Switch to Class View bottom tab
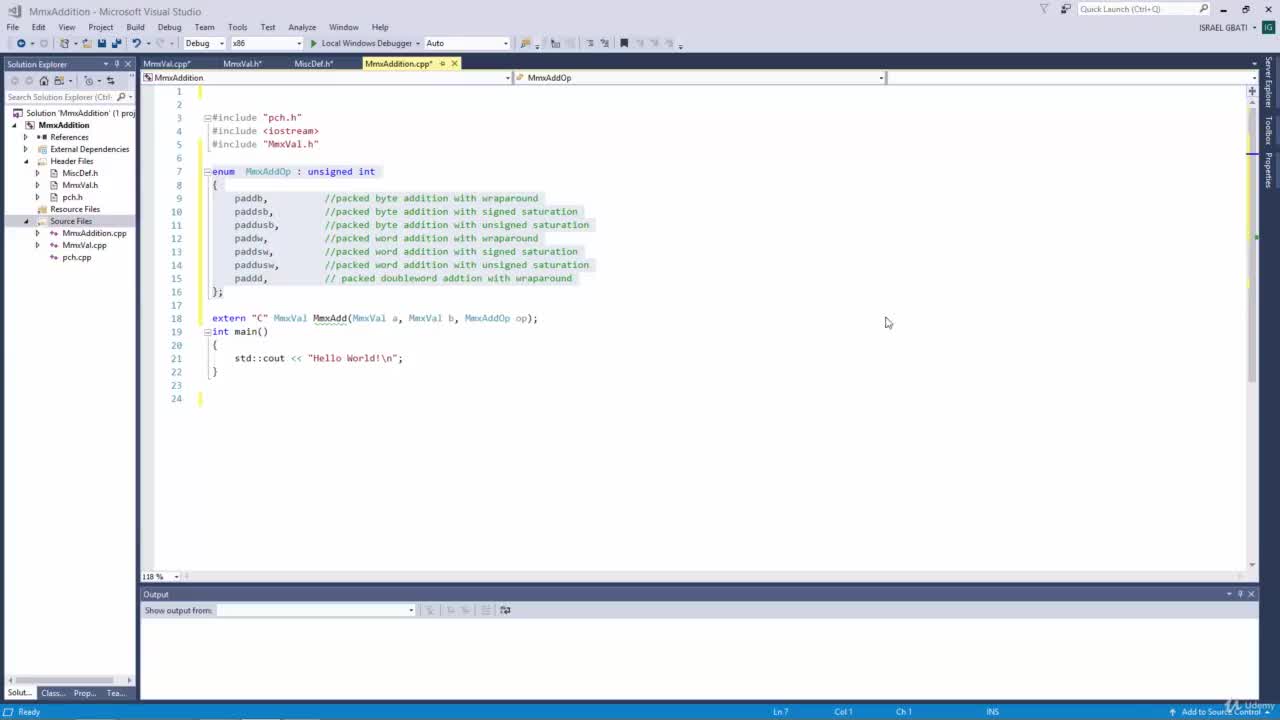1280x720 pixels. (x=53, y=693)
